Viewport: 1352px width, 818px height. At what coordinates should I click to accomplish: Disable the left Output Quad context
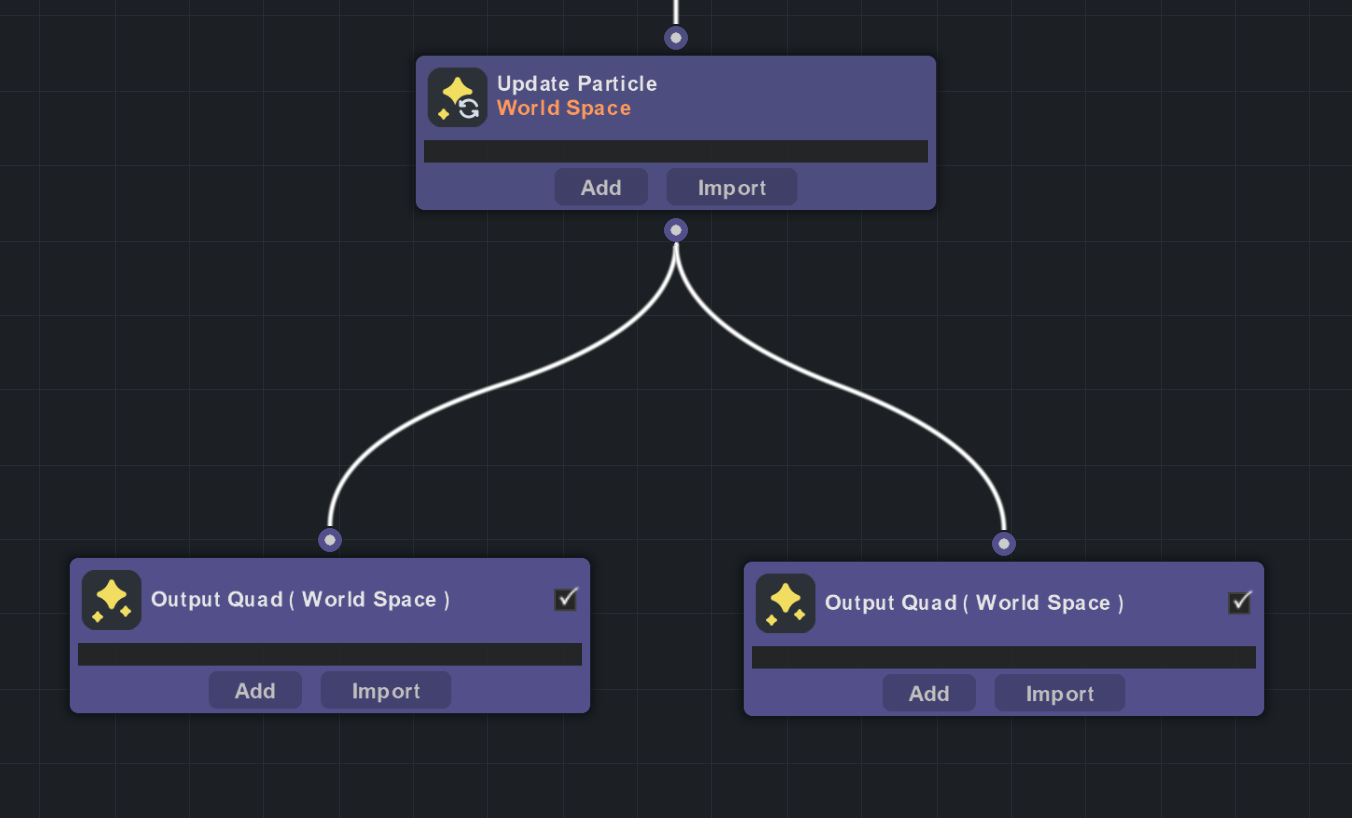coord(565,599)
